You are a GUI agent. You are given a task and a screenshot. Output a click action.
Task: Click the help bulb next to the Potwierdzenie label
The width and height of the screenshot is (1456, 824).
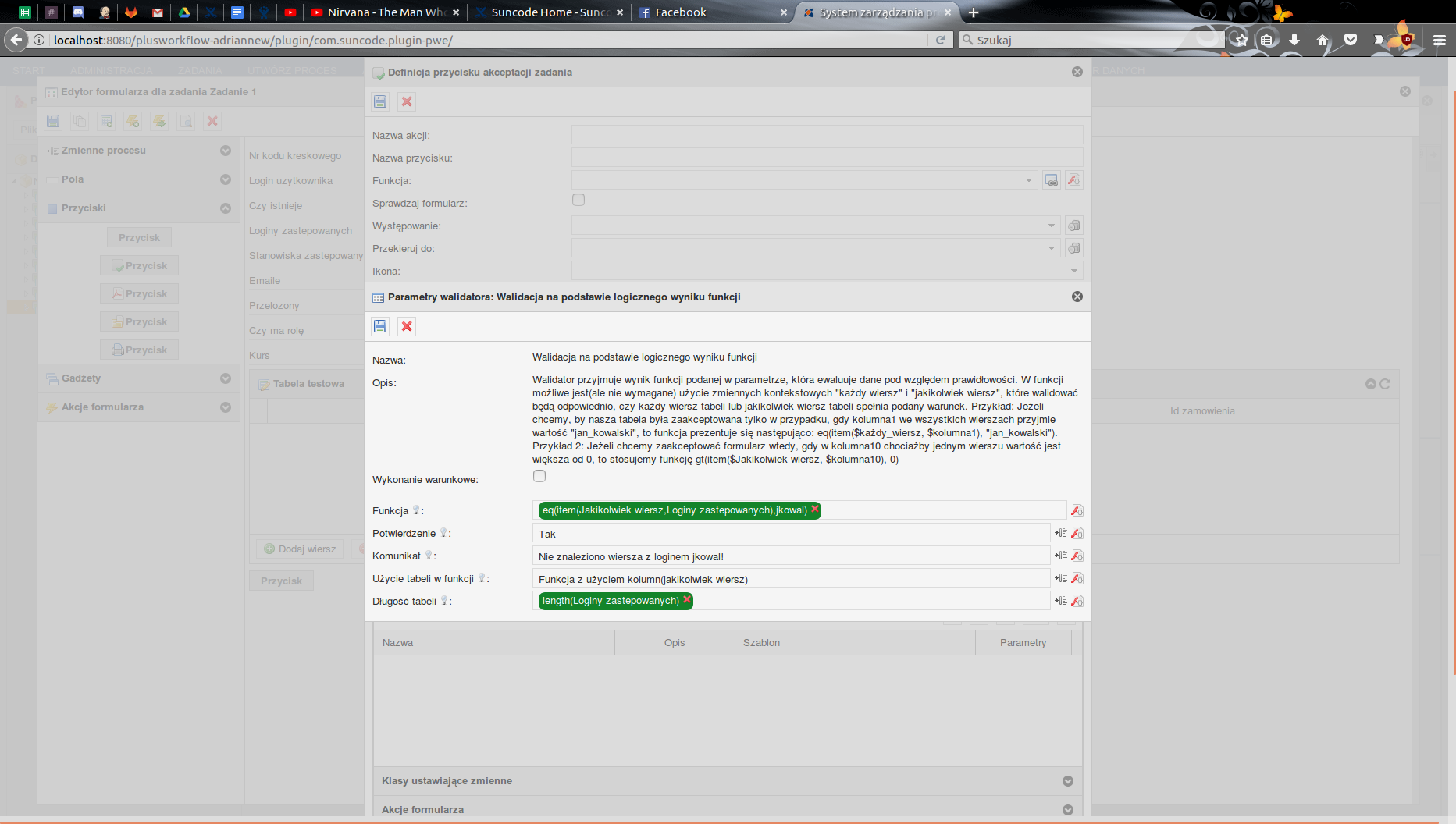tap(443, 532)
